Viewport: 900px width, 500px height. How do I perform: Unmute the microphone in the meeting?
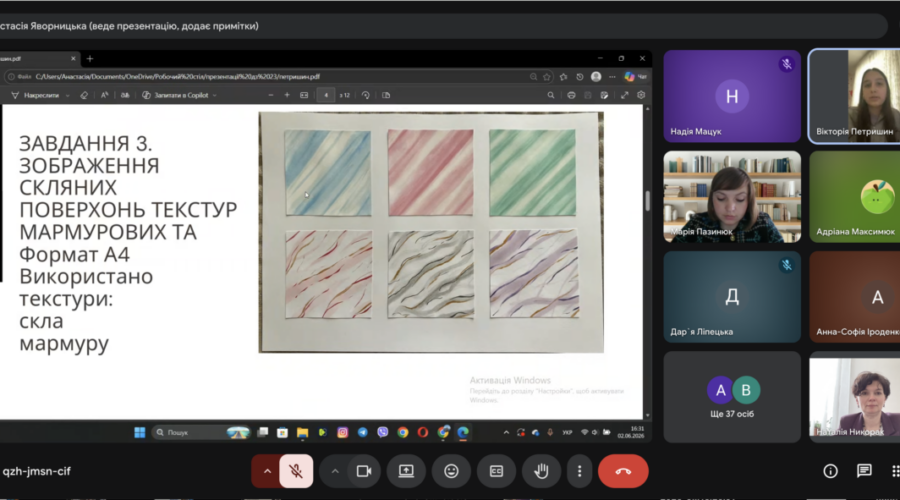(296, 471)
